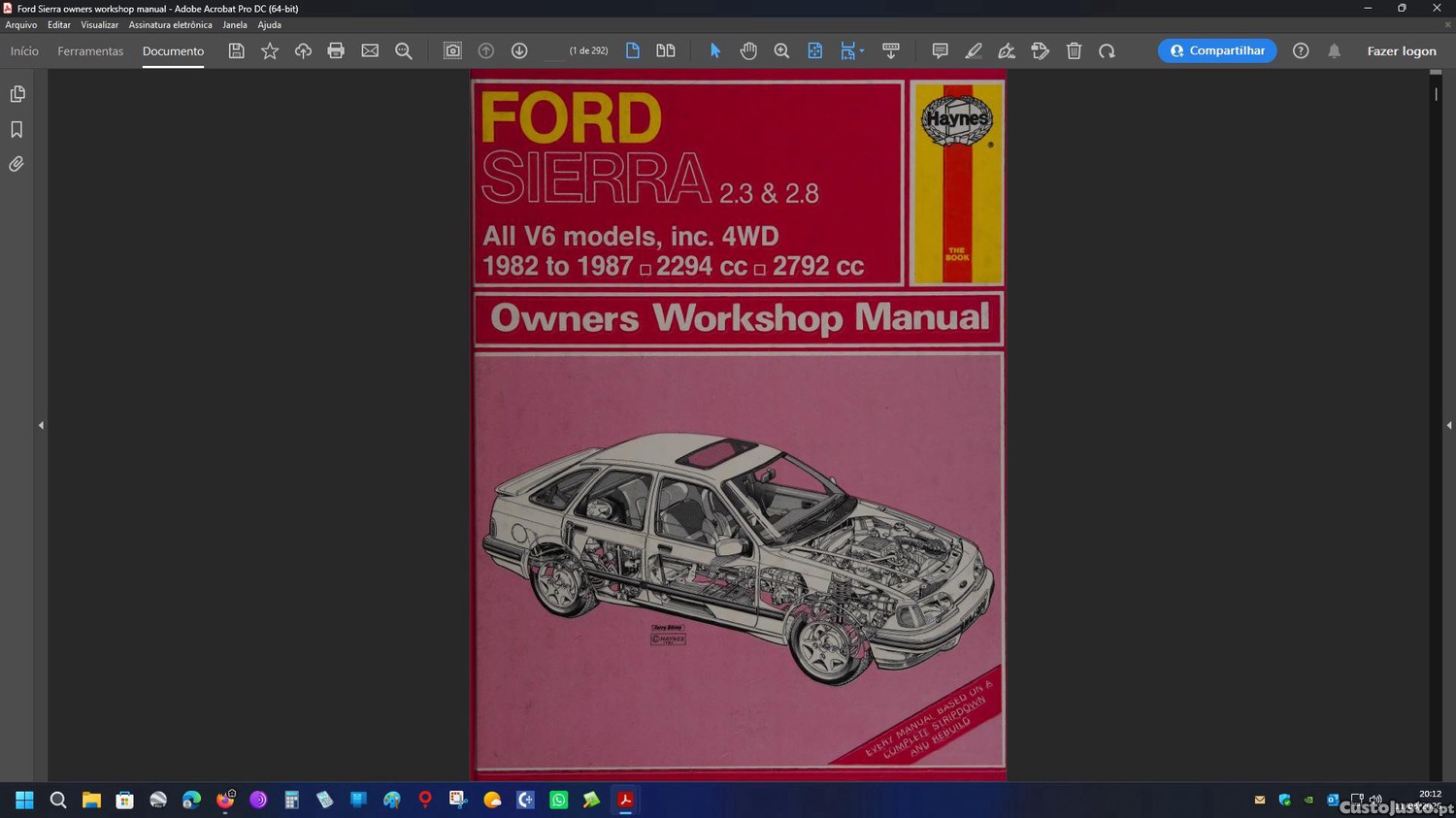1456x818 pixels.
Task: Go to the next page arrow
Action: [519, 50]
